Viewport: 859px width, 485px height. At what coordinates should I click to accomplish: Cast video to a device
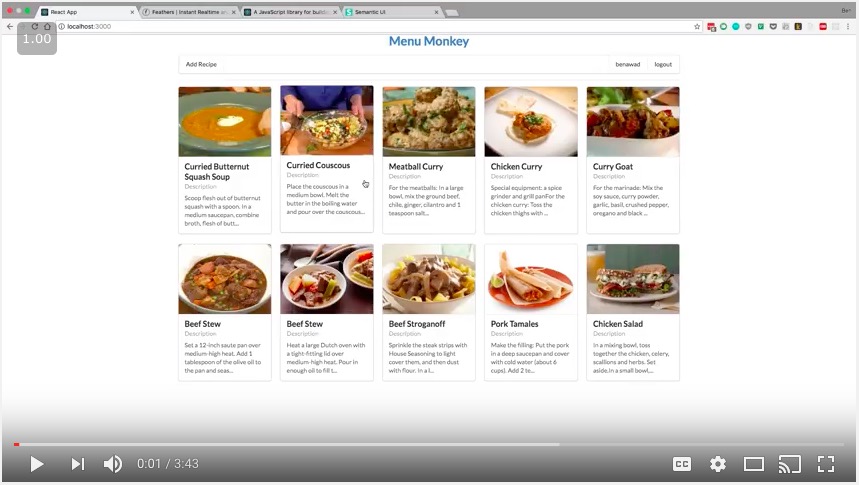[789, 464]
